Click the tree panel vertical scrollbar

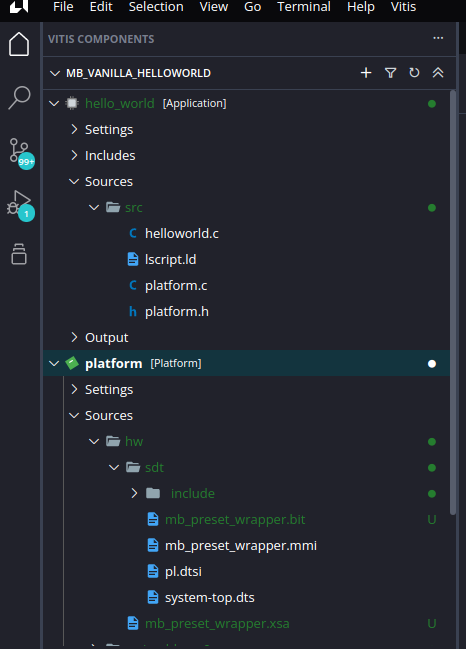[453, 302]
